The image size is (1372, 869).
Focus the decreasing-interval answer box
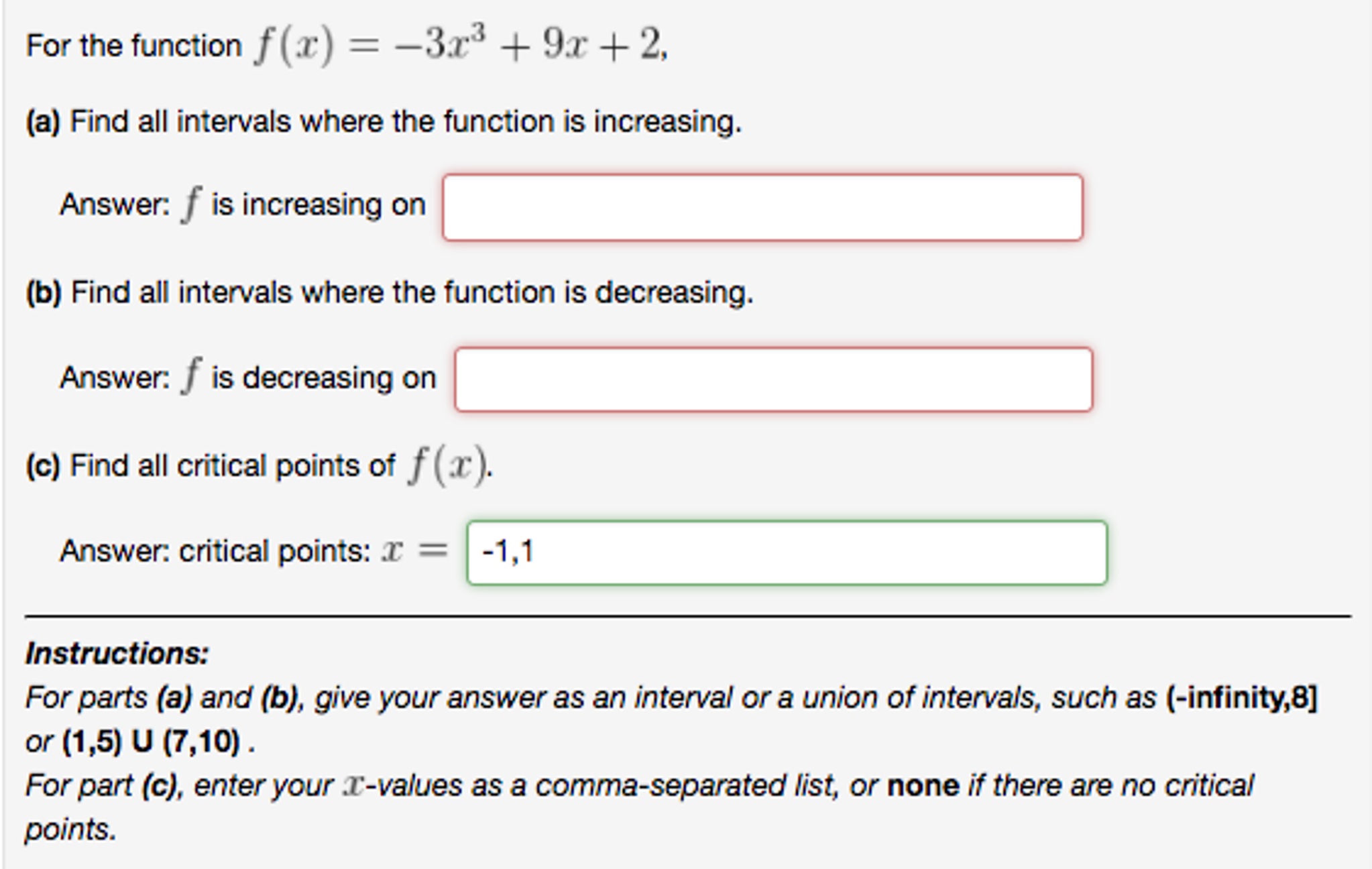point(773,380)
